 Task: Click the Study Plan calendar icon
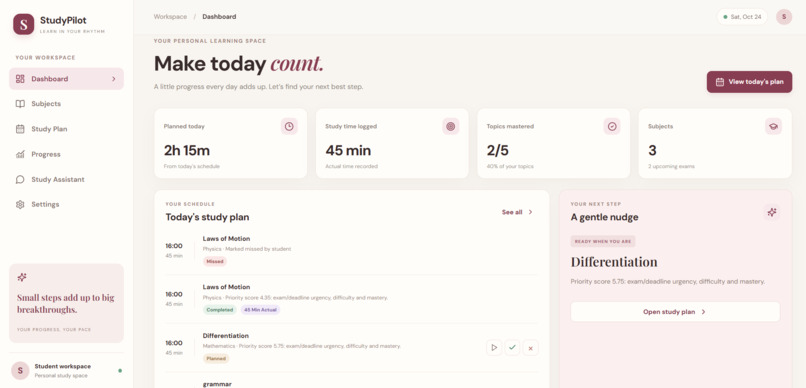pos(20,129)
